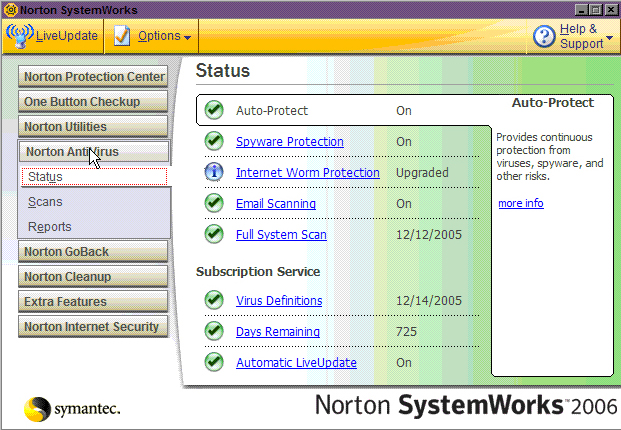Collapse the Norton AntiVirus section
The height and width of the screenshot is (430, 621).
click(x=94, y=151)
